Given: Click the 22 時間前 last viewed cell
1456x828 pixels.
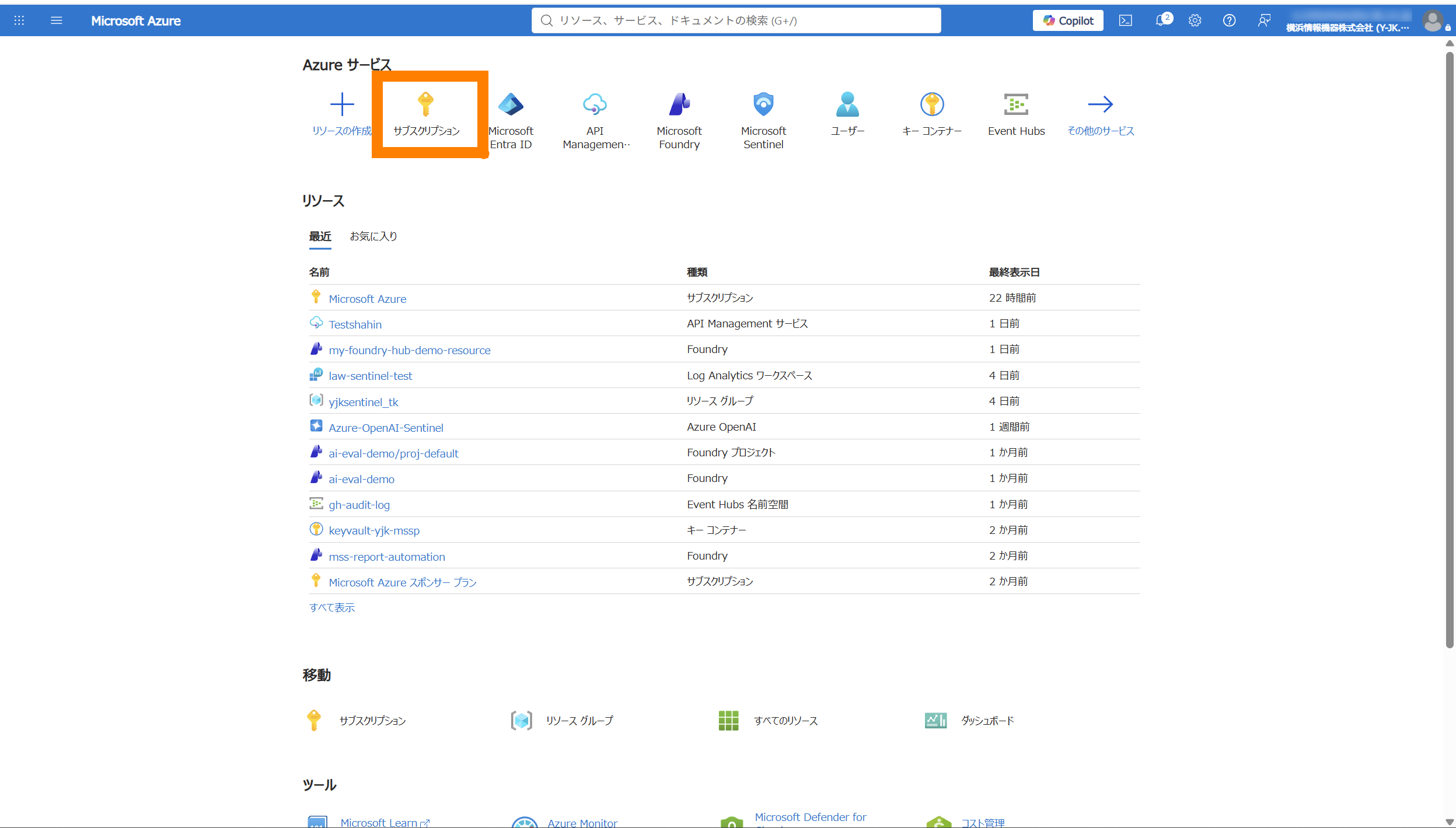Looking at the screenshot, I should (1012, 298).
